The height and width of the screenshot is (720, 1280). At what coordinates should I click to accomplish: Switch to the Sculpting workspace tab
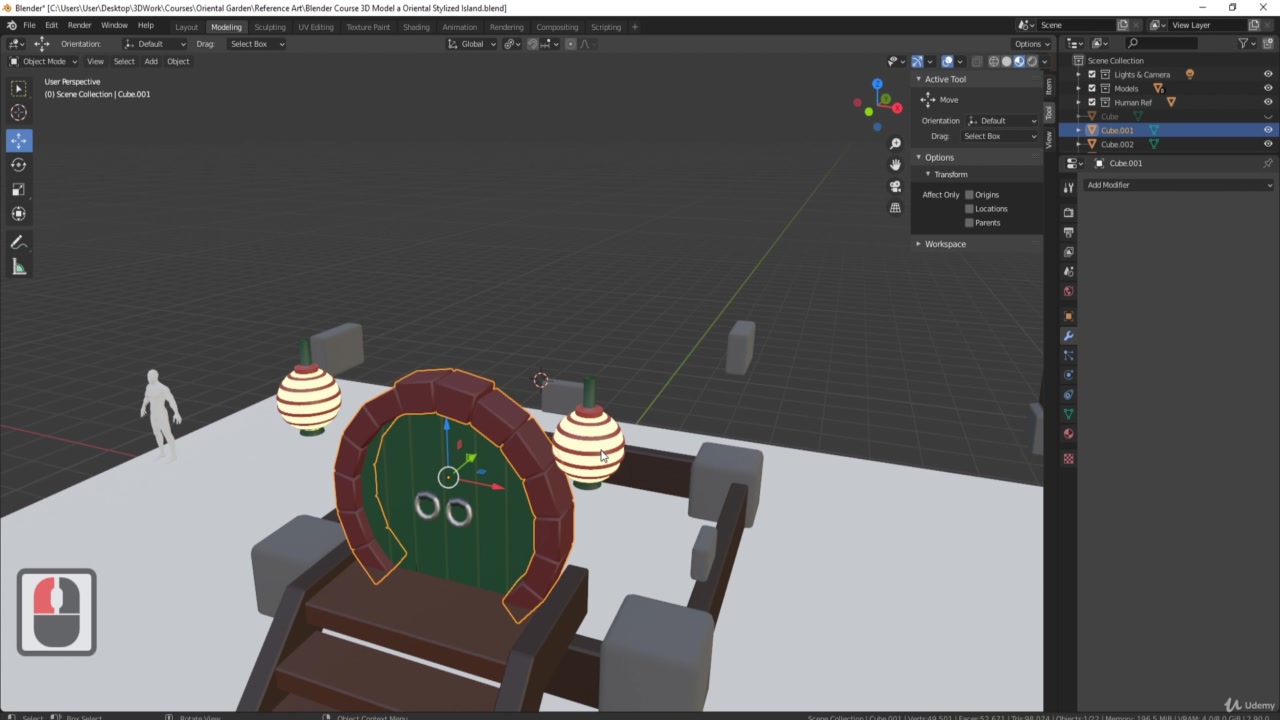pyautogui.click(x=270, y=27)
